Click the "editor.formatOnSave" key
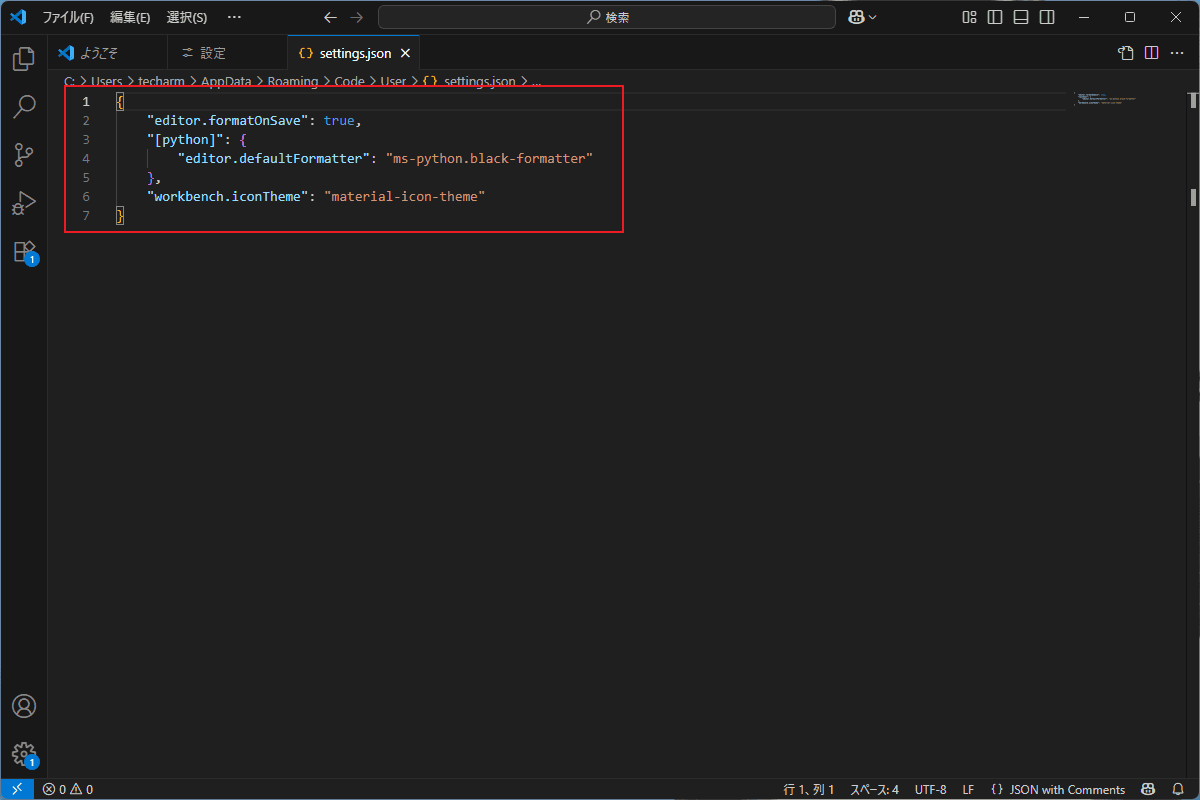This screenshot has height=800, width=1200. click(227, 120)
